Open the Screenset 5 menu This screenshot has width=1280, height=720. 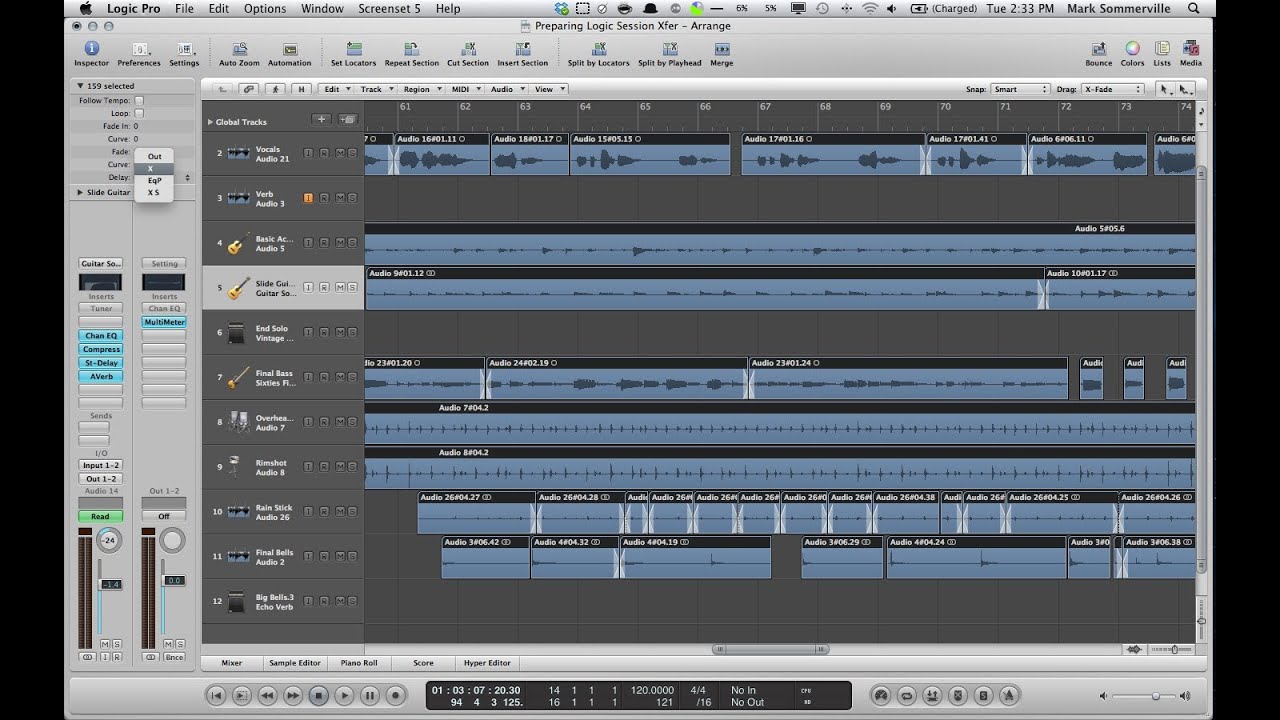[x=390, y=9]
